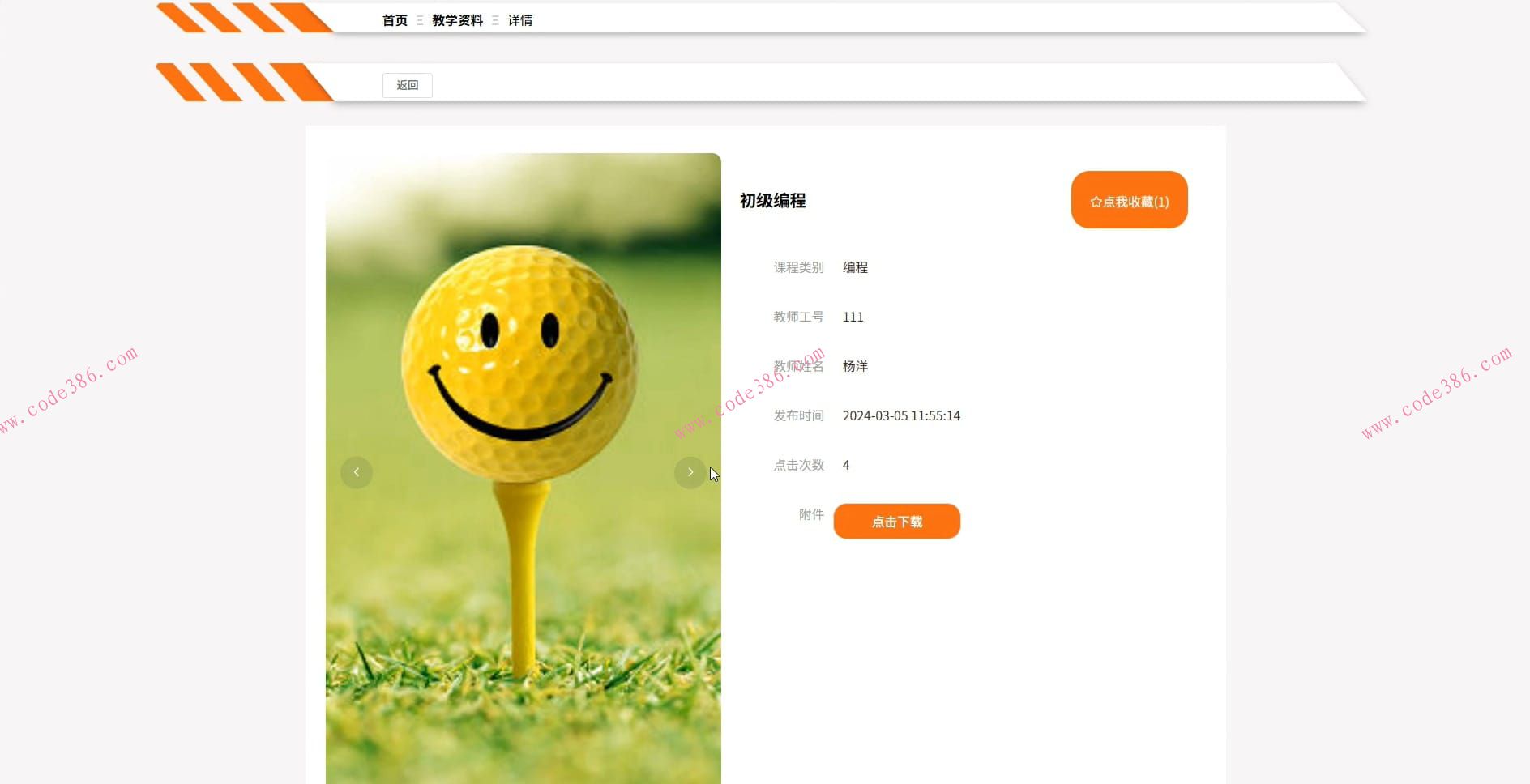Click the publish time 2024-03-05 11:55:14
1530x784 pixels.
(x=901, y=415)
